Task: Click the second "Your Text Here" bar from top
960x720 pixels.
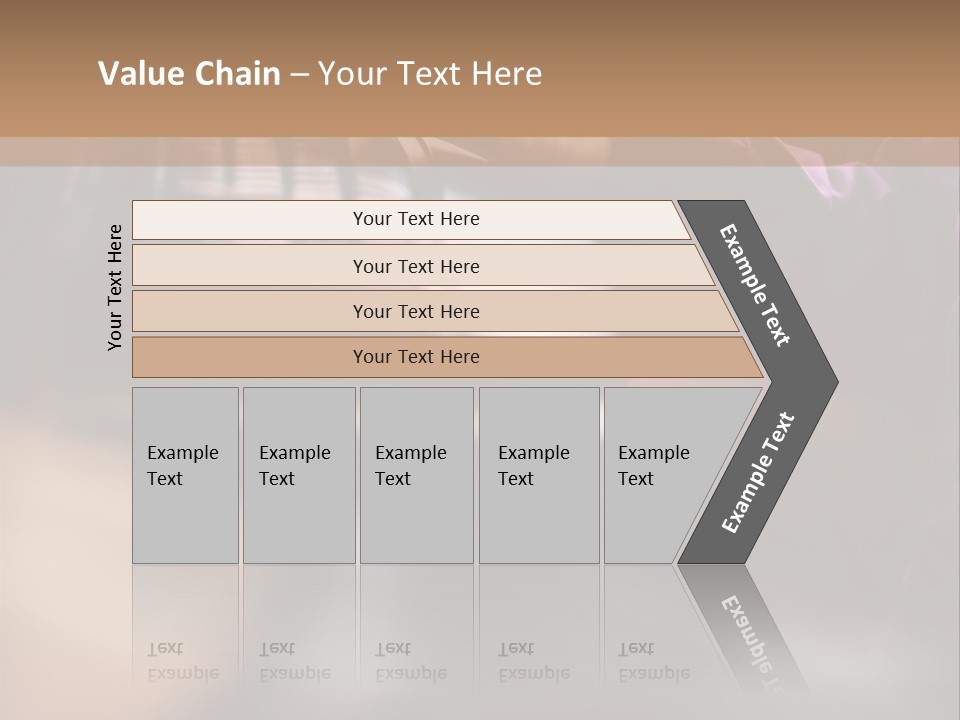Action: click(x=416, y=266)
